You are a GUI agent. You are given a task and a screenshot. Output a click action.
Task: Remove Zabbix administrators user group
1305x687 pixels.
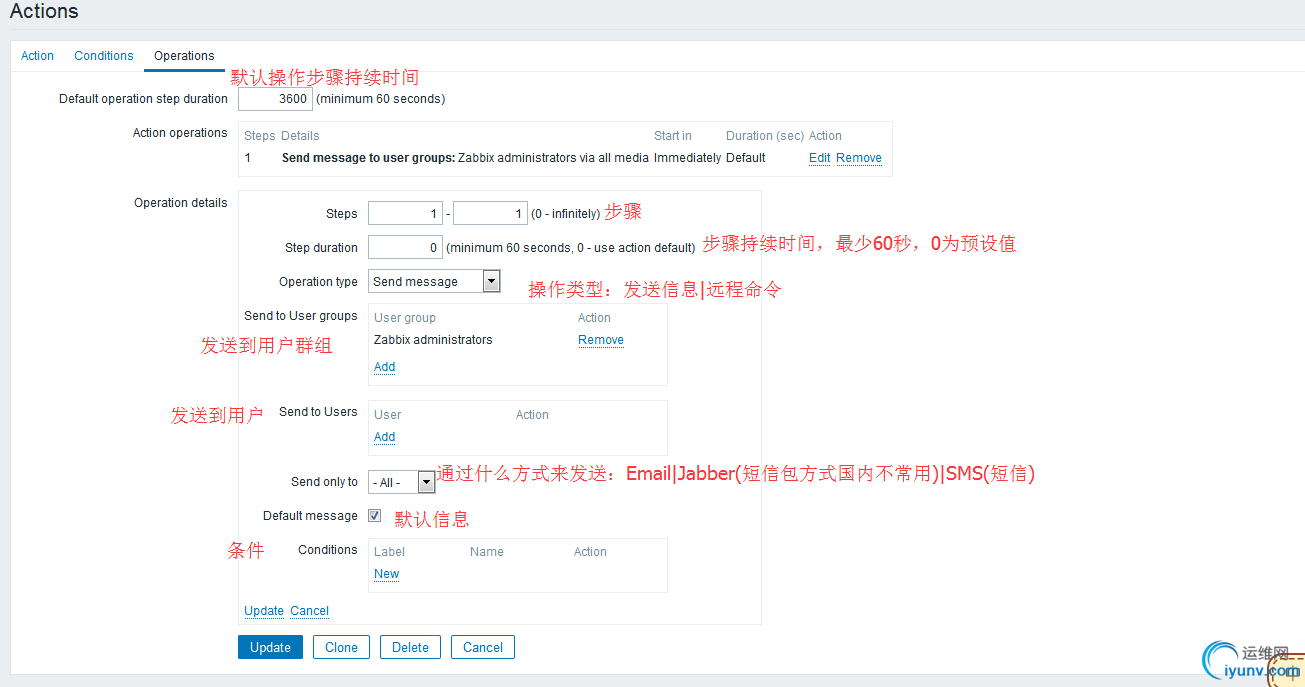click(601, 340)
